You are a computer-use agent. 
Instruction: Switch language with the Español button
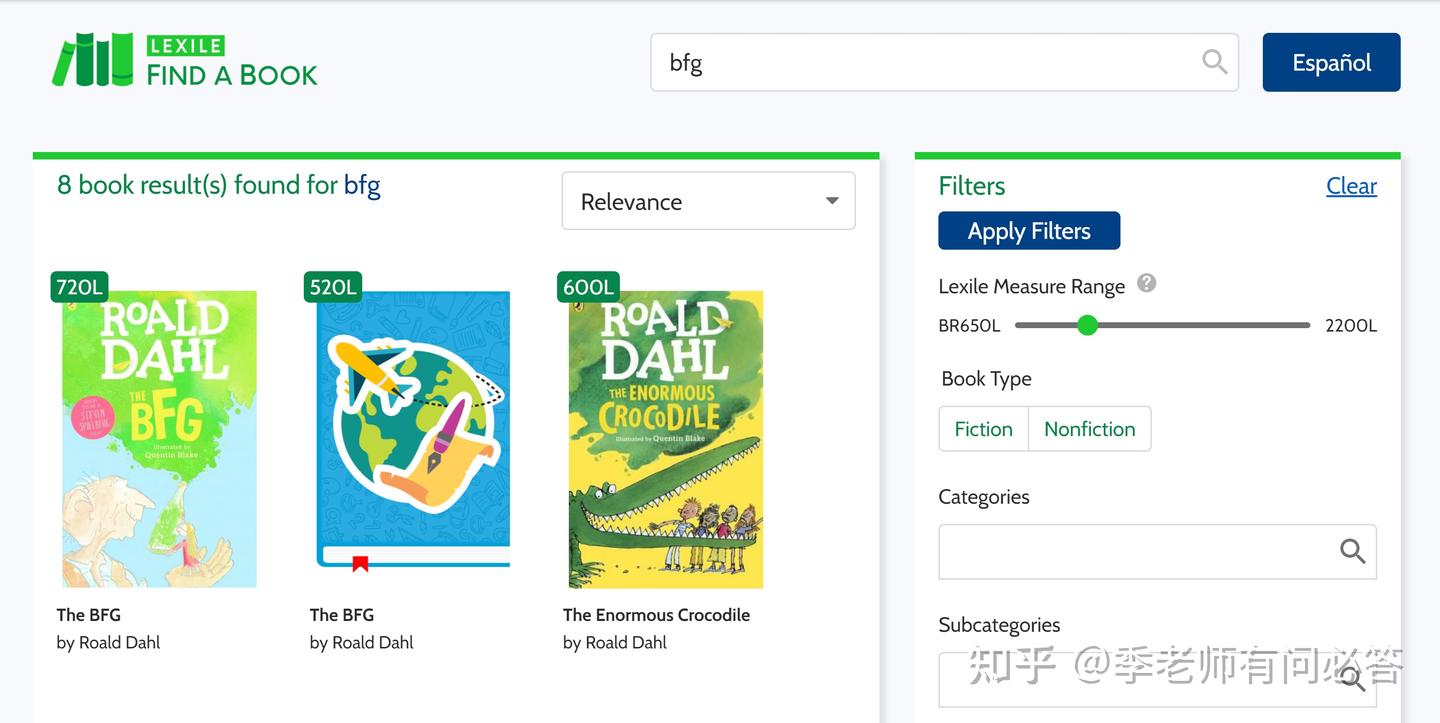tap(1331, 62)
